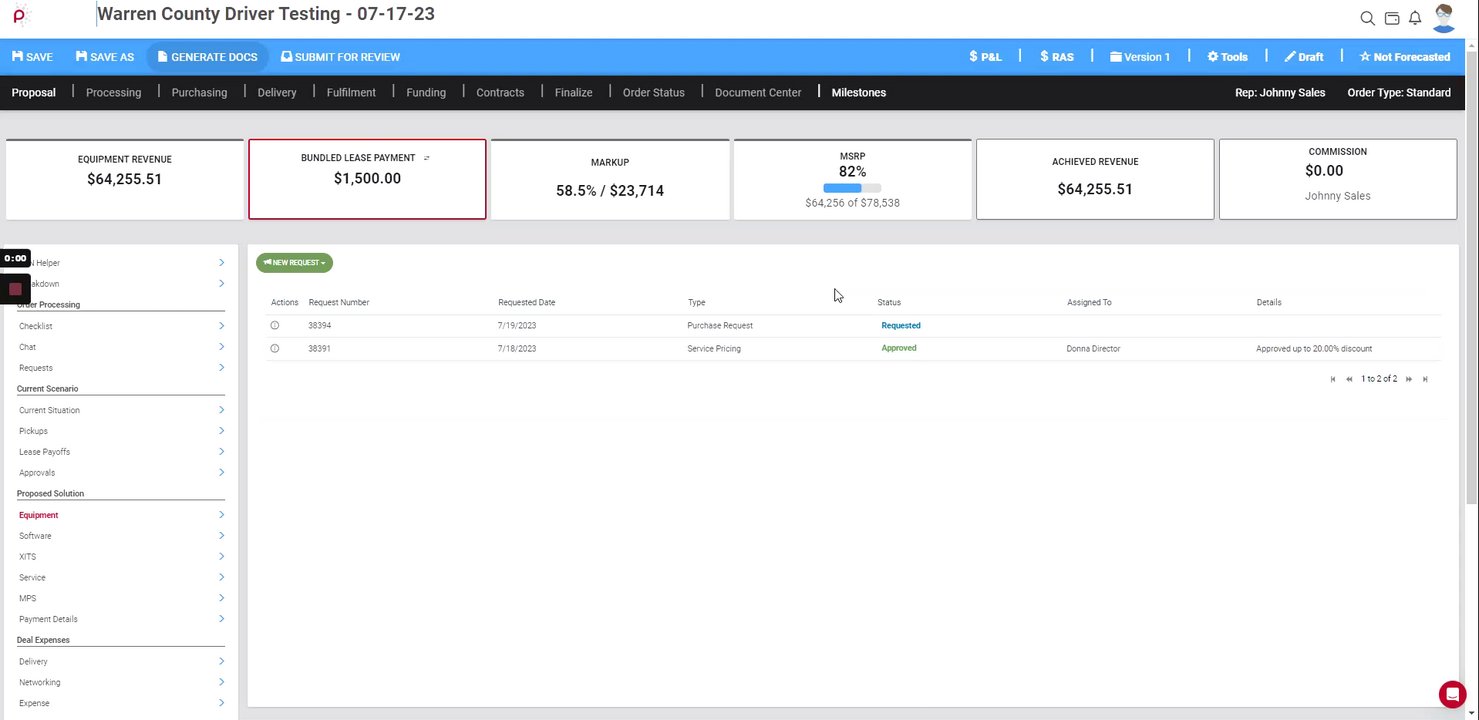This screenshot has height=720, width=1479.
Task: Open the wallet icon in header
Action: pyautogui.click(x=1391, y=18)
